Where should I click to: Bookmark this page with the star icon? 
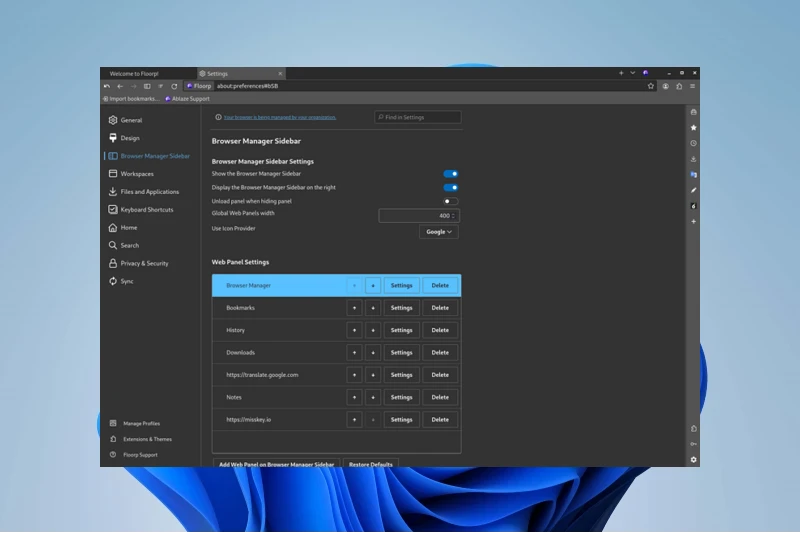651,86
